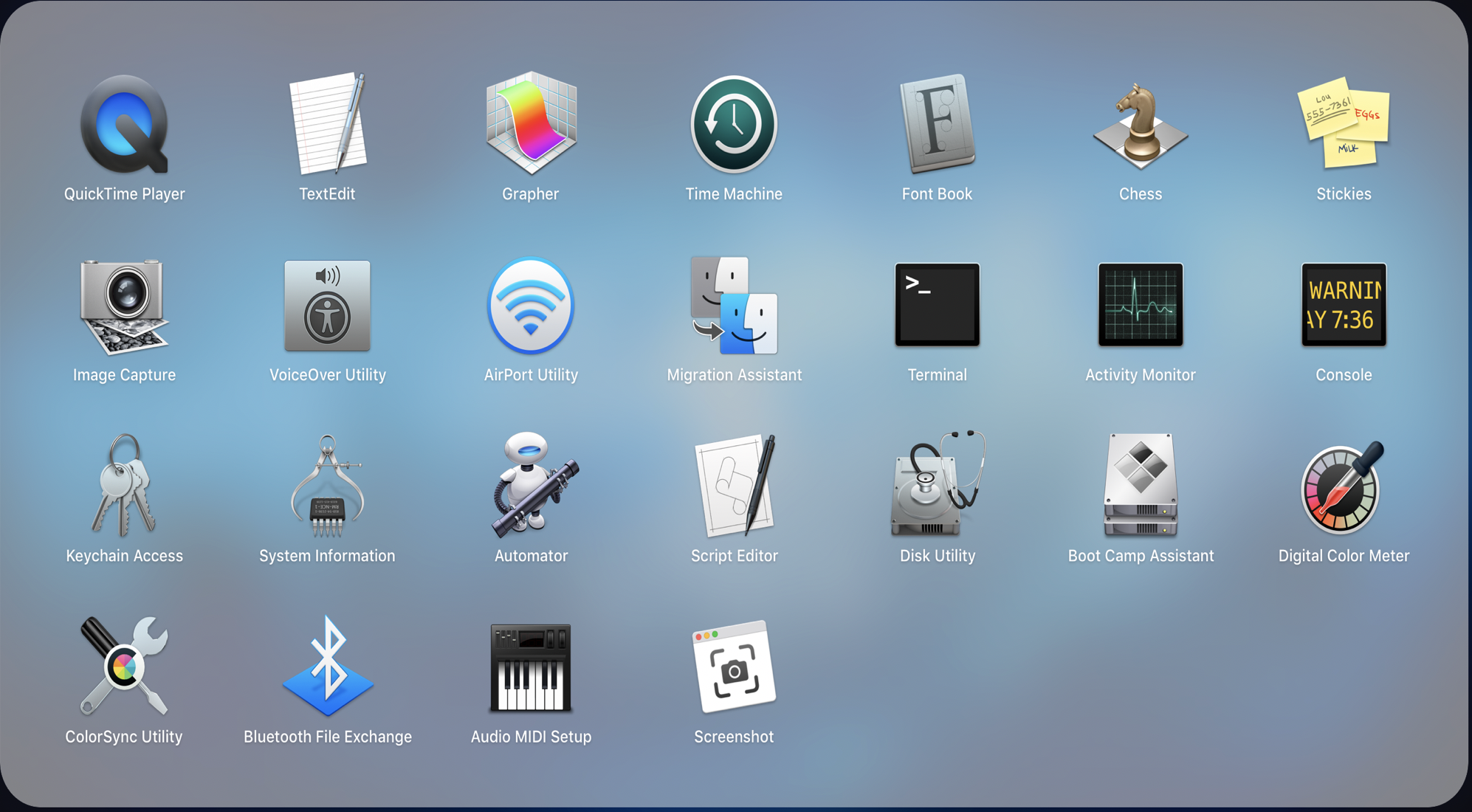The height and width of the screenshot is (812, 1472).
Task: Launch Activity Monitor
Action: 1141,306
